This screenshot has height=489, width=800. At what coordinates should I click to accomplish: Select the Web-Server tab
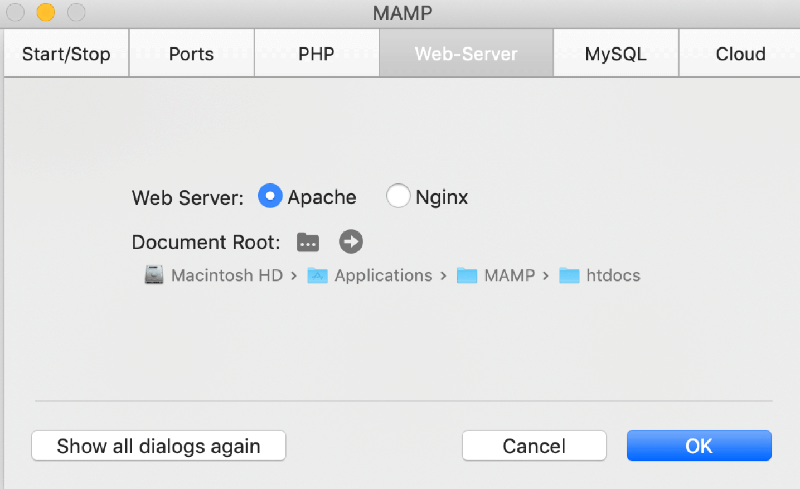coord(466,53)
